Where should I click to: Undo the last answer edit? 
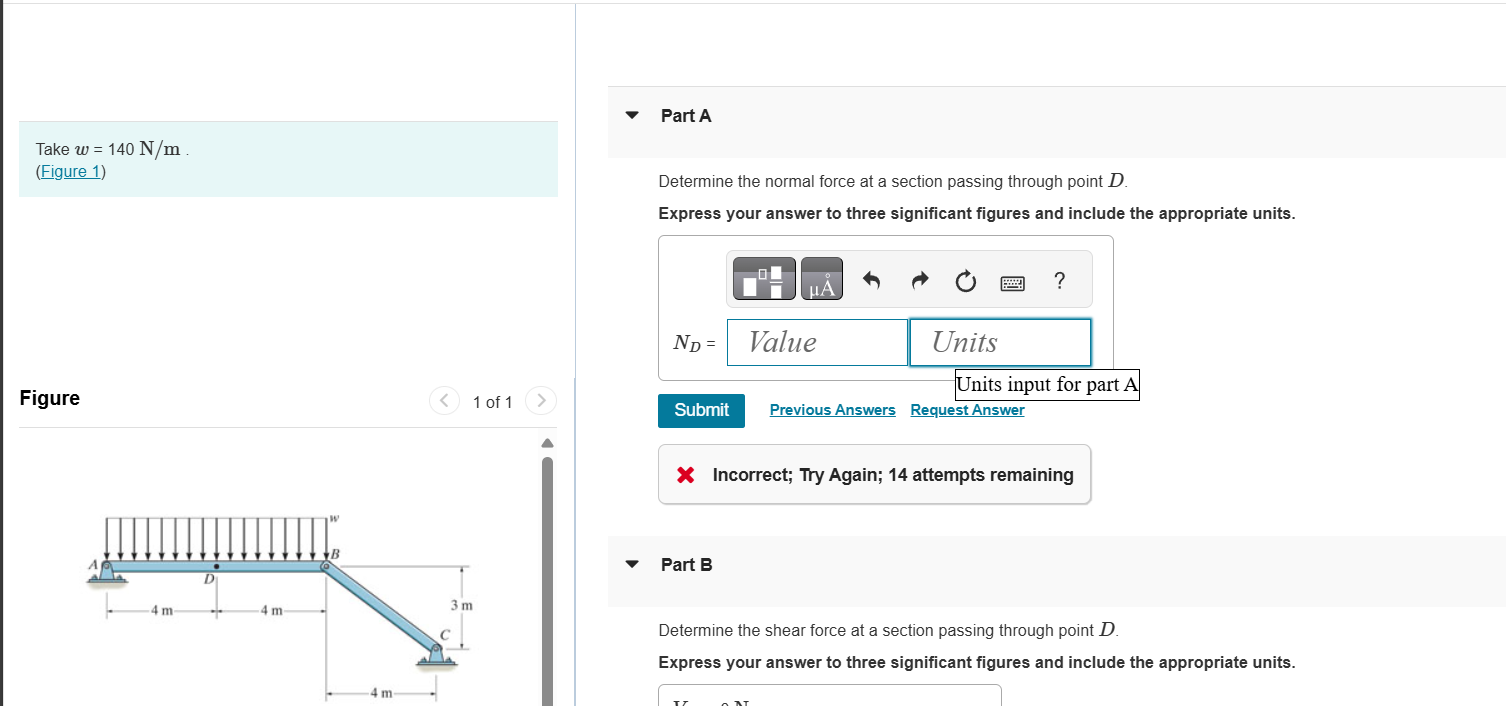[x=871, y=282]
